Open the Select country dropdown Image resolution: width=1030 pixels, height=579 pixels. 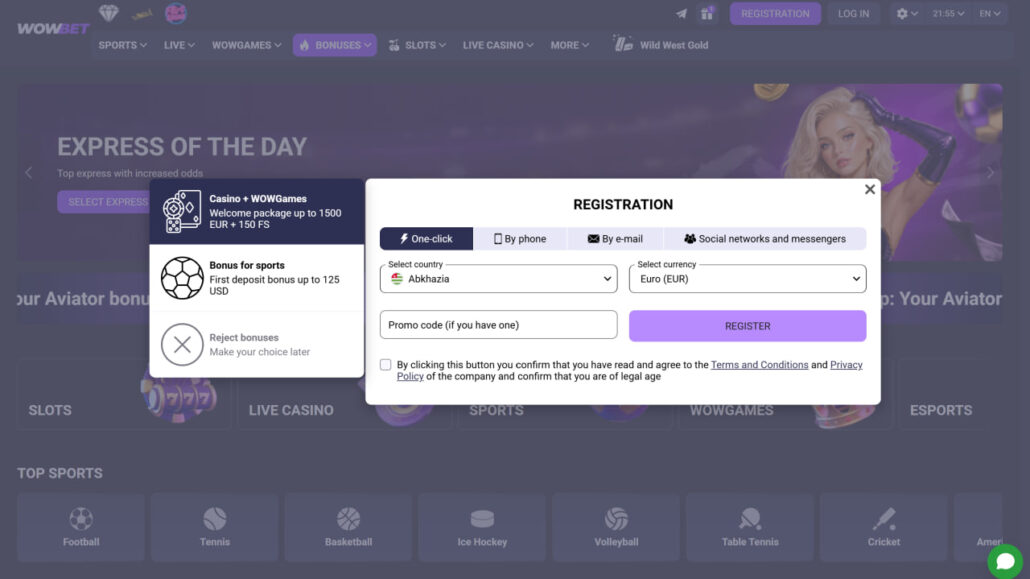click(499, 279)
